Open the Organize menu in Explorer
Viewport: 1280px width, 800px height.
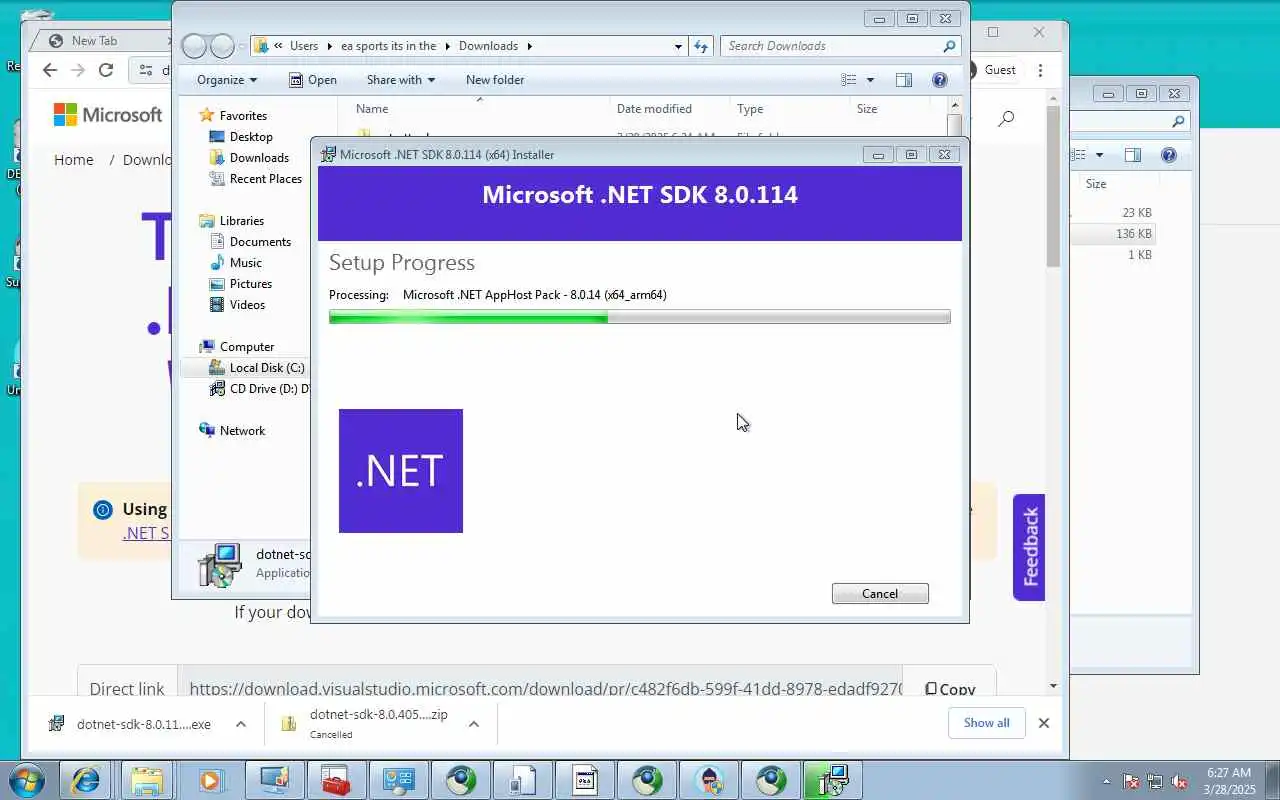[x=227, y=80]
